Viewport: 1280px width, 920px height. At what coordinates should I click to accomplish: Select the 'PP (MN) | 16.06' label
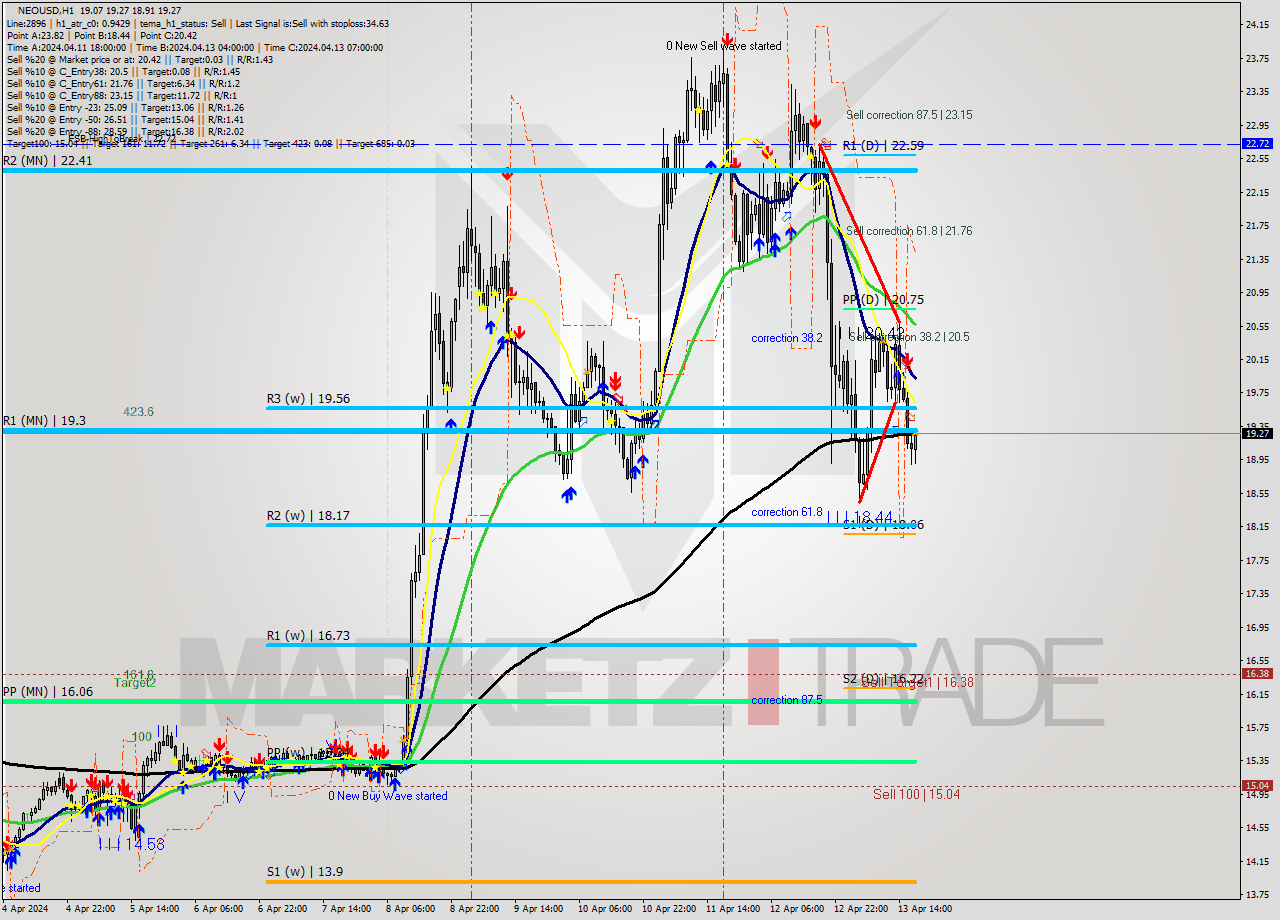point(47,691)
